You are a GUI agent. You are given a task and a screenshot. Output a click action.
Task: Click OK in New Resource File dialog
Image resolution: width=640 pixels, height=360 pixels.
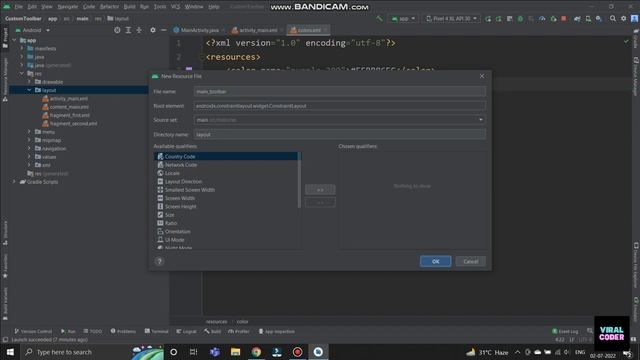pos(436,261)
